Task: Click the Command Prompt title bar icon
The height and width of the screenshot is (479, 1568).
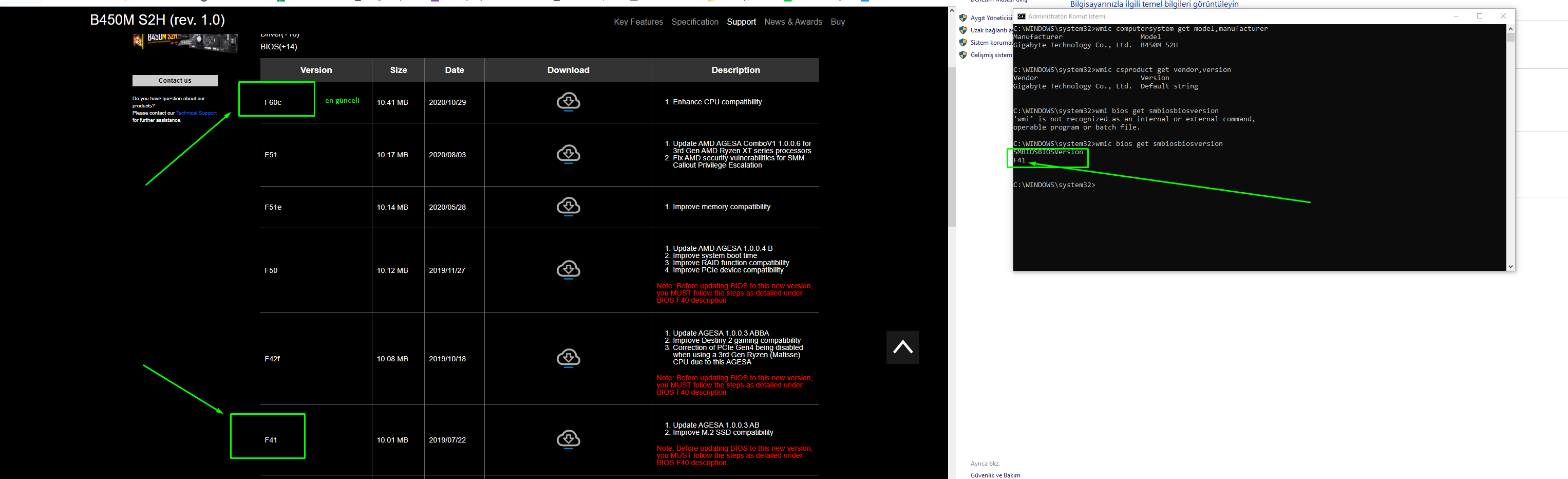Action: 1021,16
